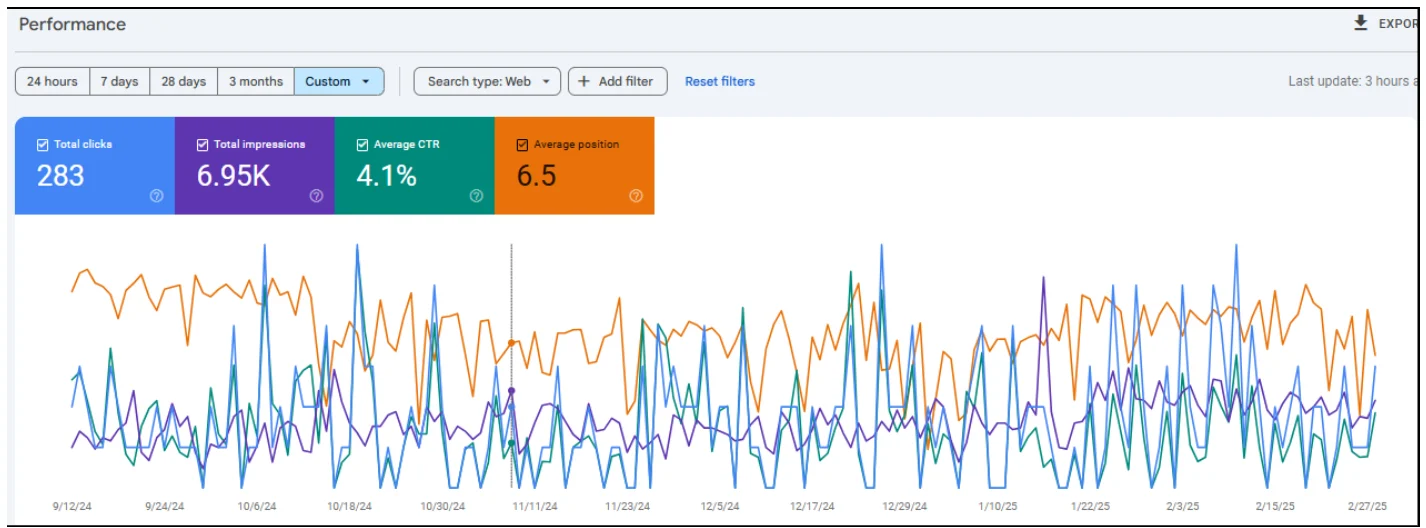Select the 24 hours date range
1426x528 pixels.
(52, 82)
